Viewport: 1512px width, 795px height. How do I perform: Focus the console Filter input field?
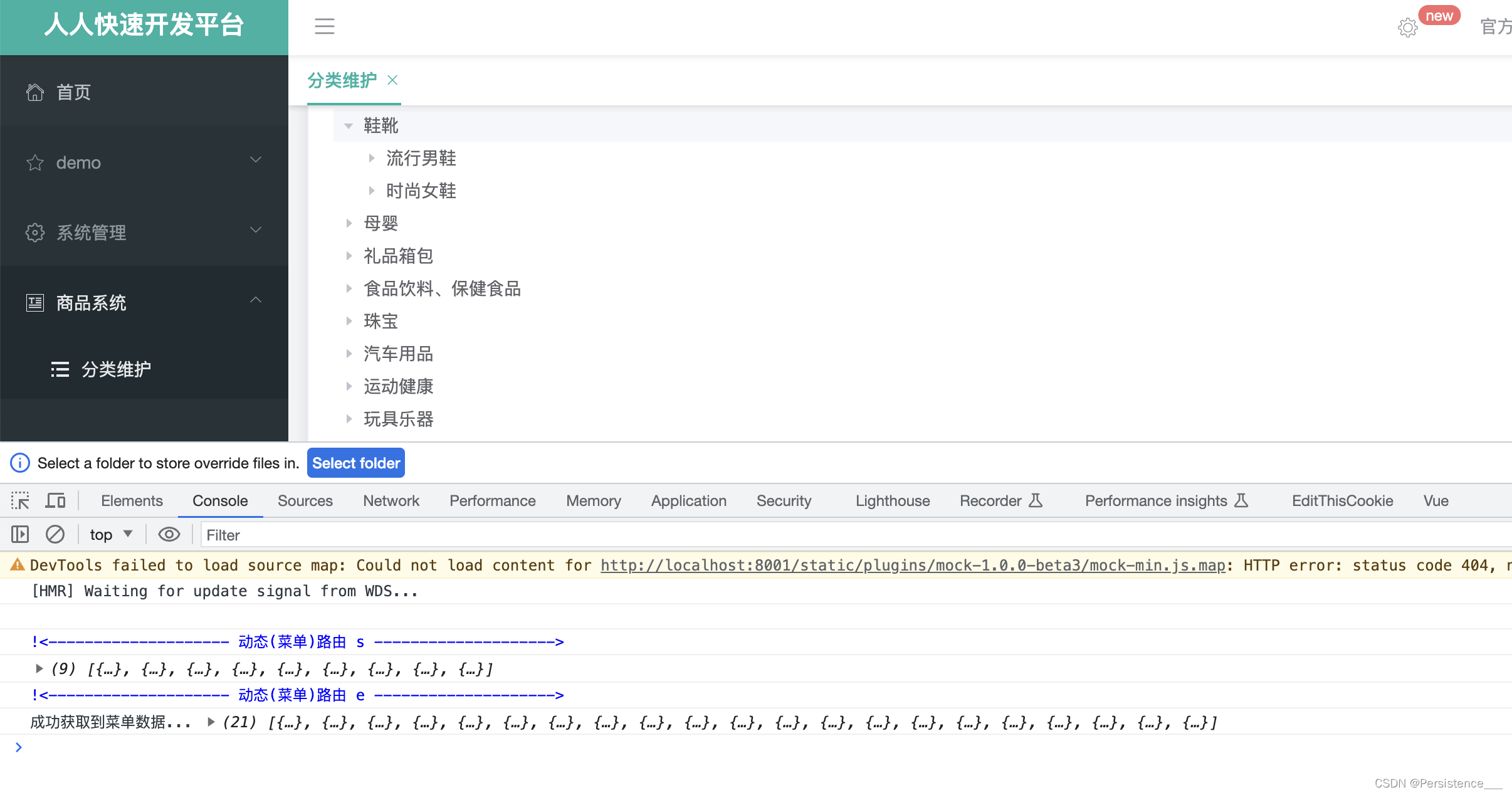(x=856, y=535)
